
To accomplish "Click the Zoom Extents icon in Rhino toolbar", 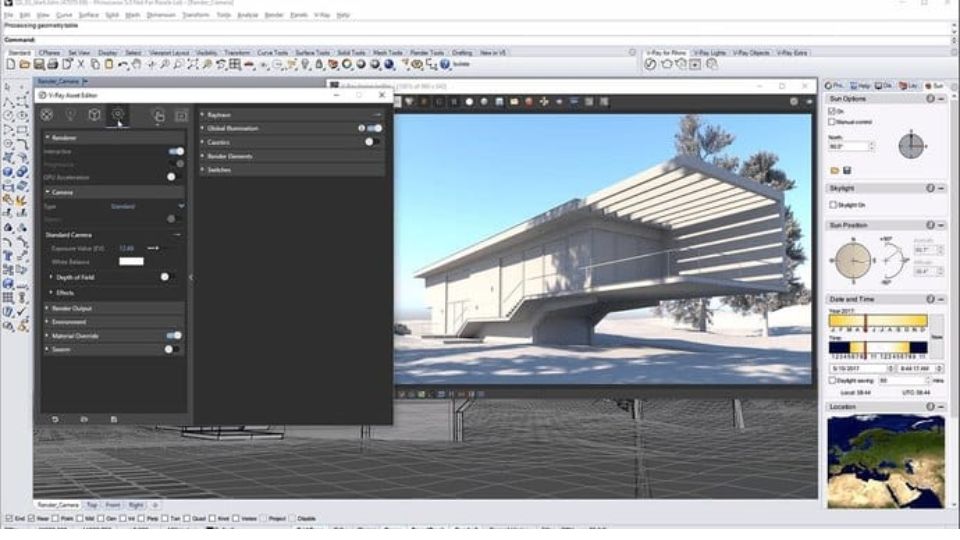I will [193, 64].
